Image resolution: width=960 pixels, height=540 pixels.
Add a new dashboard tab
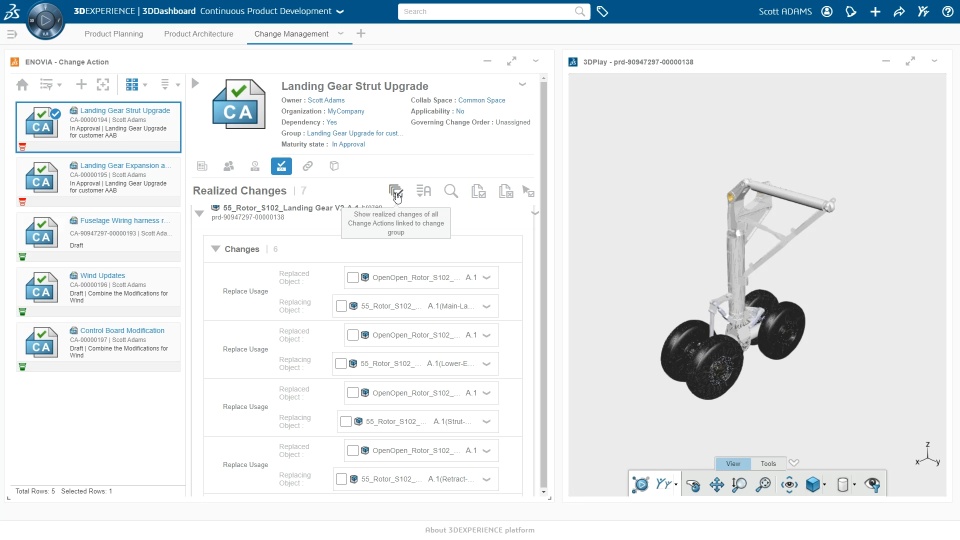coord(361,34)
